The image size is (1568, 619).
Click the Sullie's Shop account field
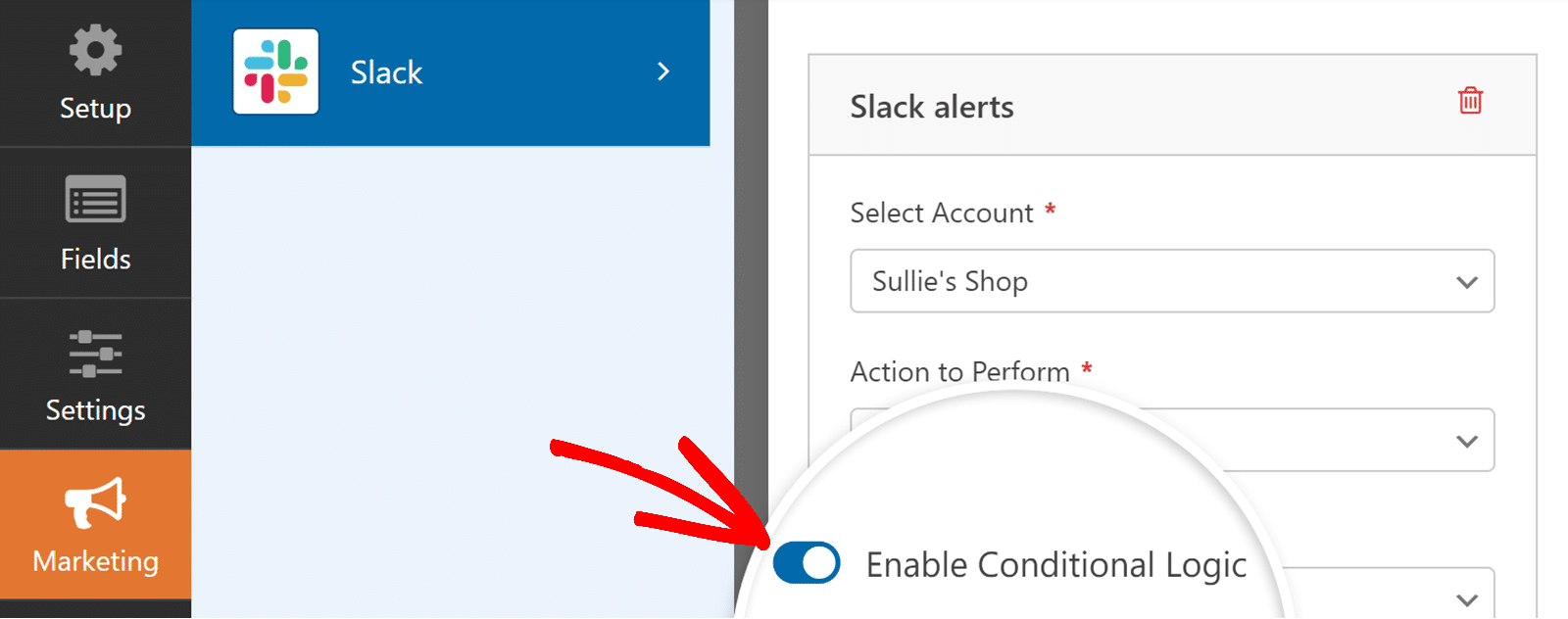click(x=1078, y=281)
